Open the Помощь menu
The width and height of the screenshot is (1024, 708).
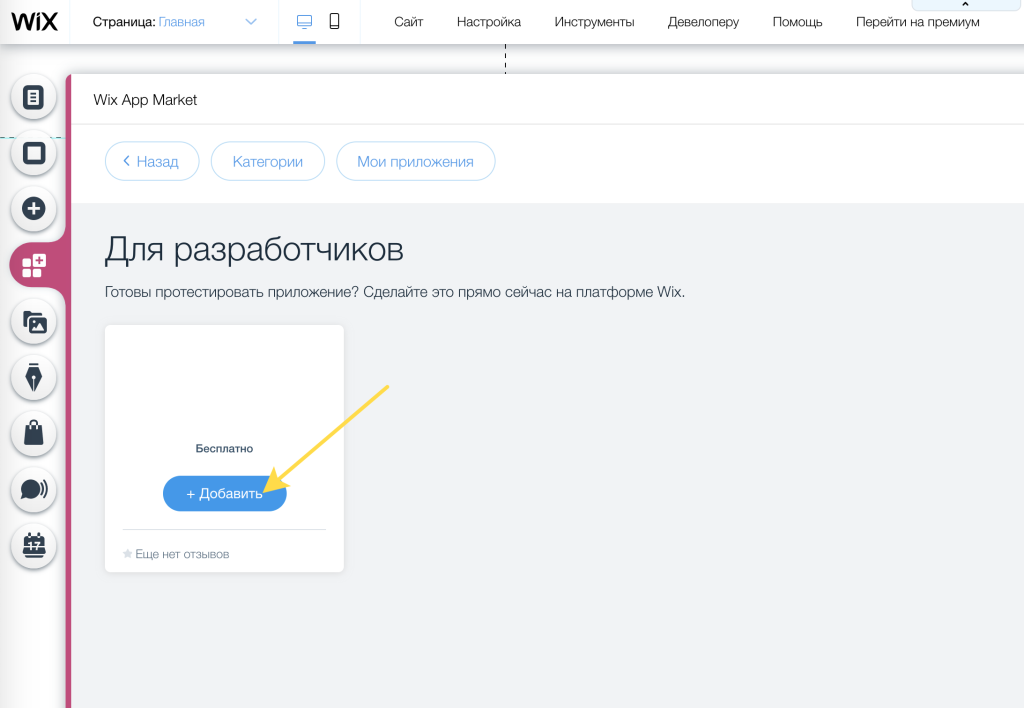(797, 22)
